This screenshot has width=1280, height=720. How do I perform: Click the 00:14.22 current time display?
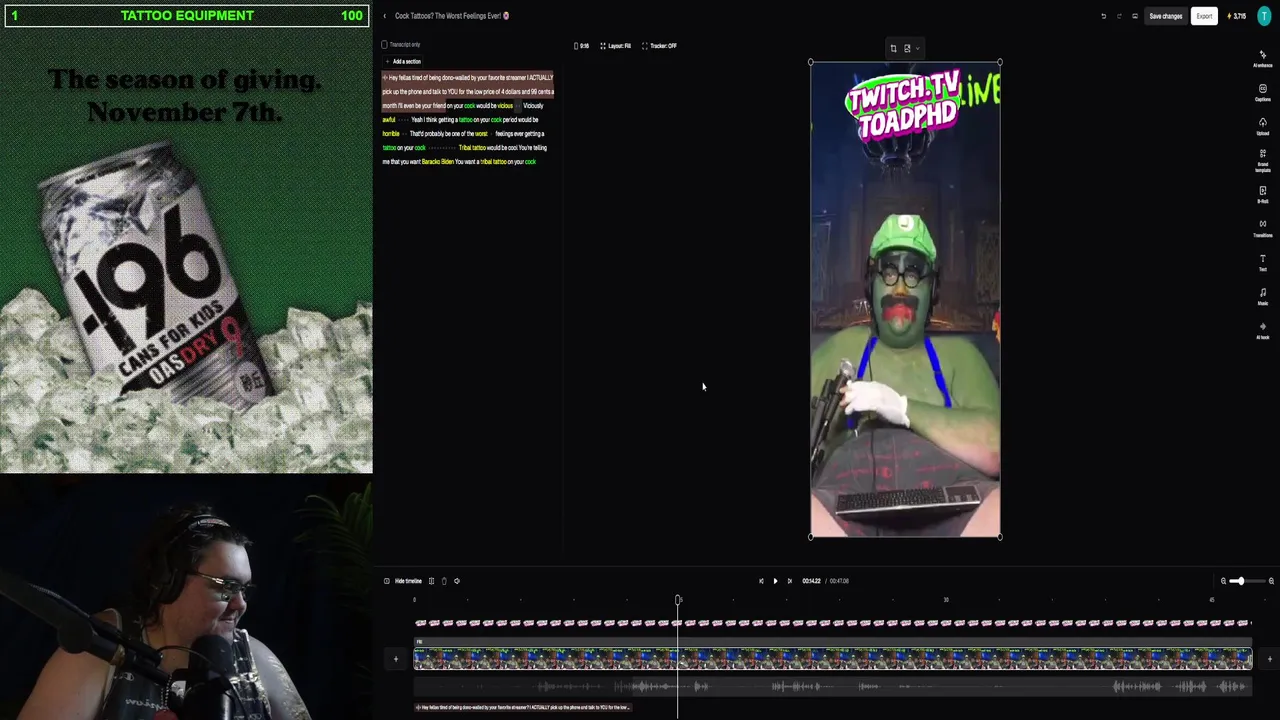(811, 581)
